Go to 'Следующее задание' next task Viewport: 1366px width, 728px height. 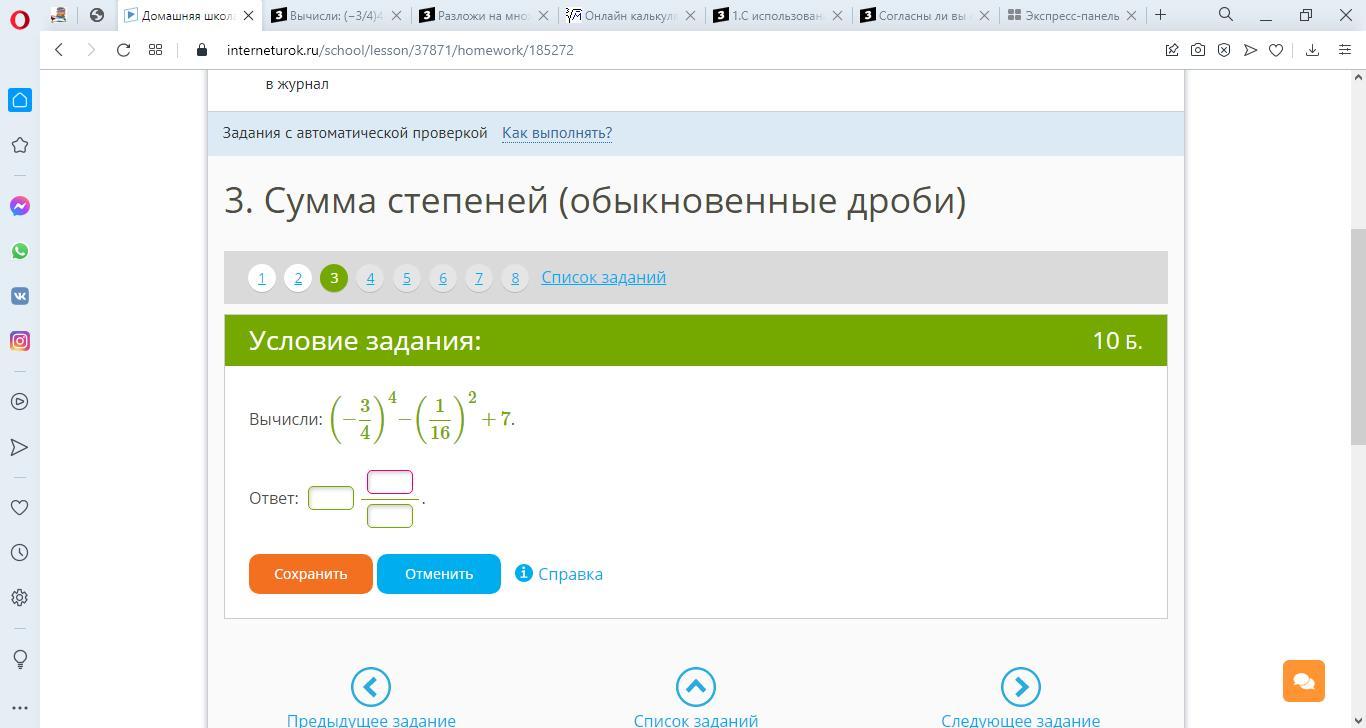(1020, 698)
